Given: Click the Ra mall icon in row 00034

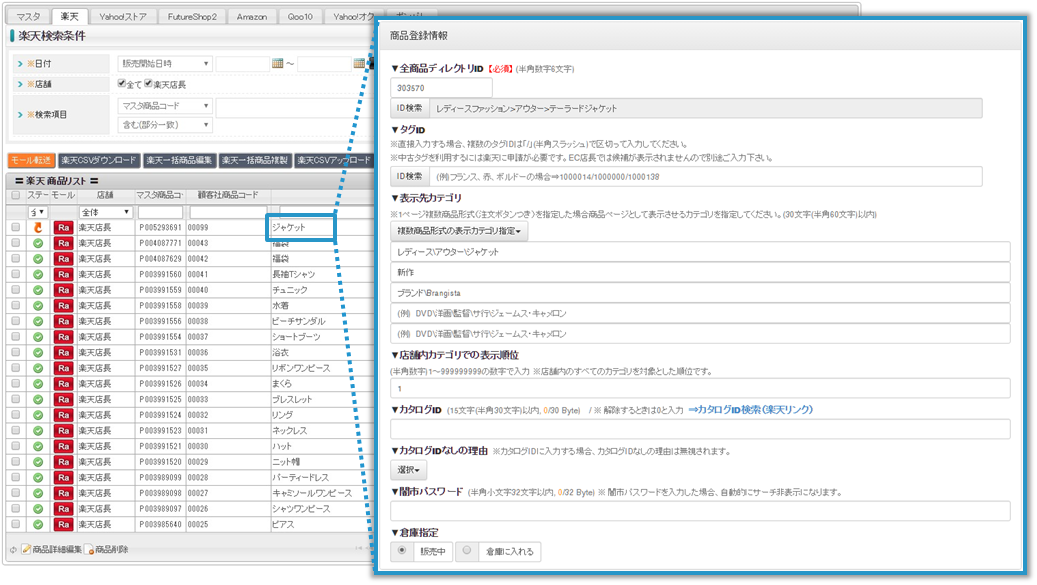Looking at the screenshot, I should pos(63,384).
